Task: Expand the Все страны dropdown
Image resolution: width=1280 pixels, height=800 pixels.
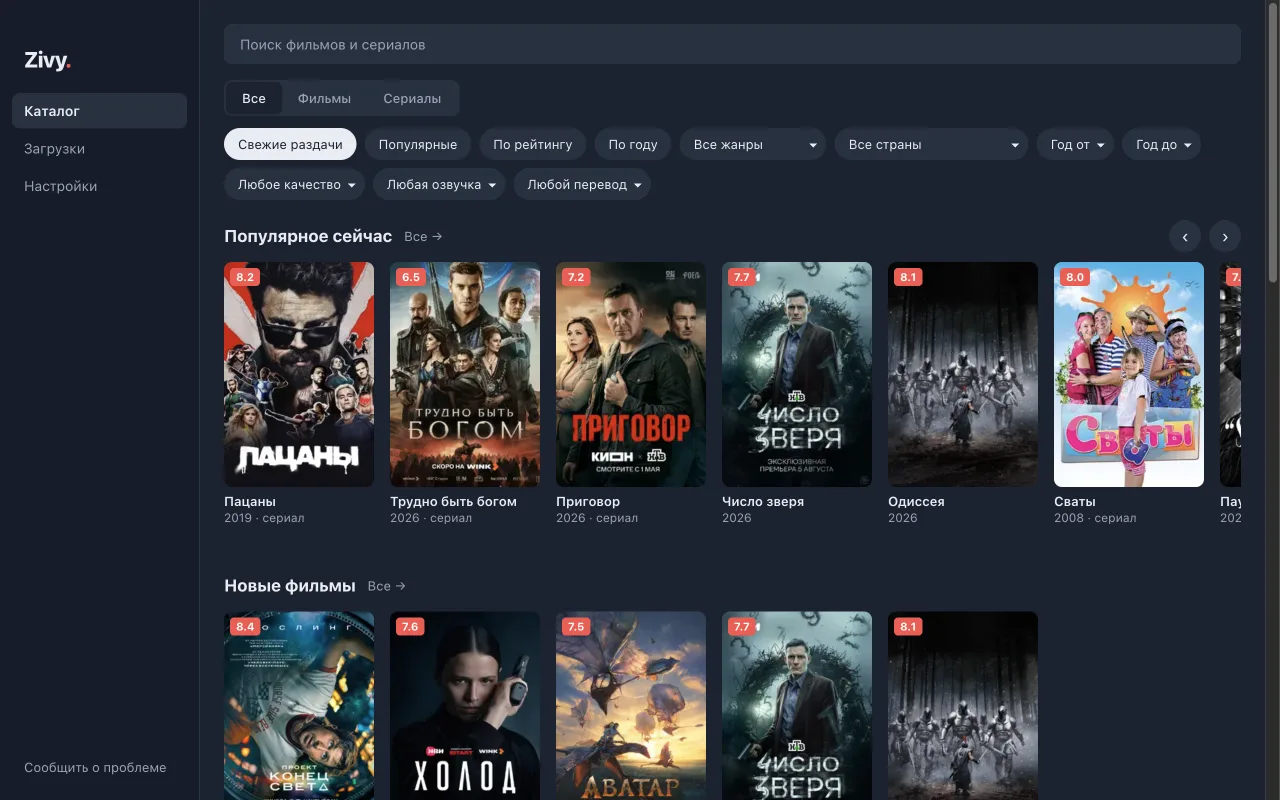Action: [932, 144]
